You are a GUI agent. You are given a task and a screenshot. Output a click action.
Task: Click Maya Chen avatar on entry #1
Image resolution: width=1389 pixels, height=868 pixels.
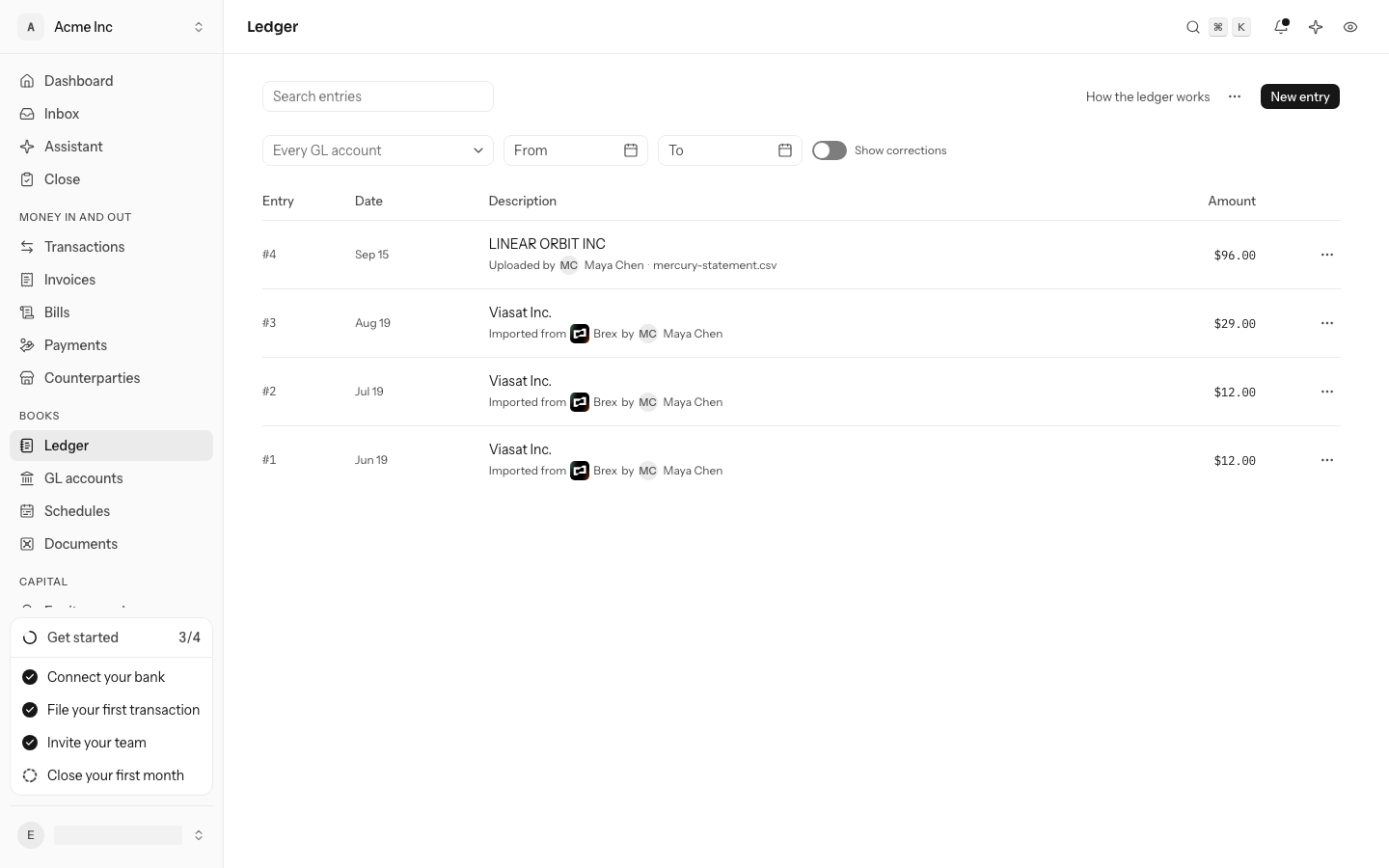[648, 471]
